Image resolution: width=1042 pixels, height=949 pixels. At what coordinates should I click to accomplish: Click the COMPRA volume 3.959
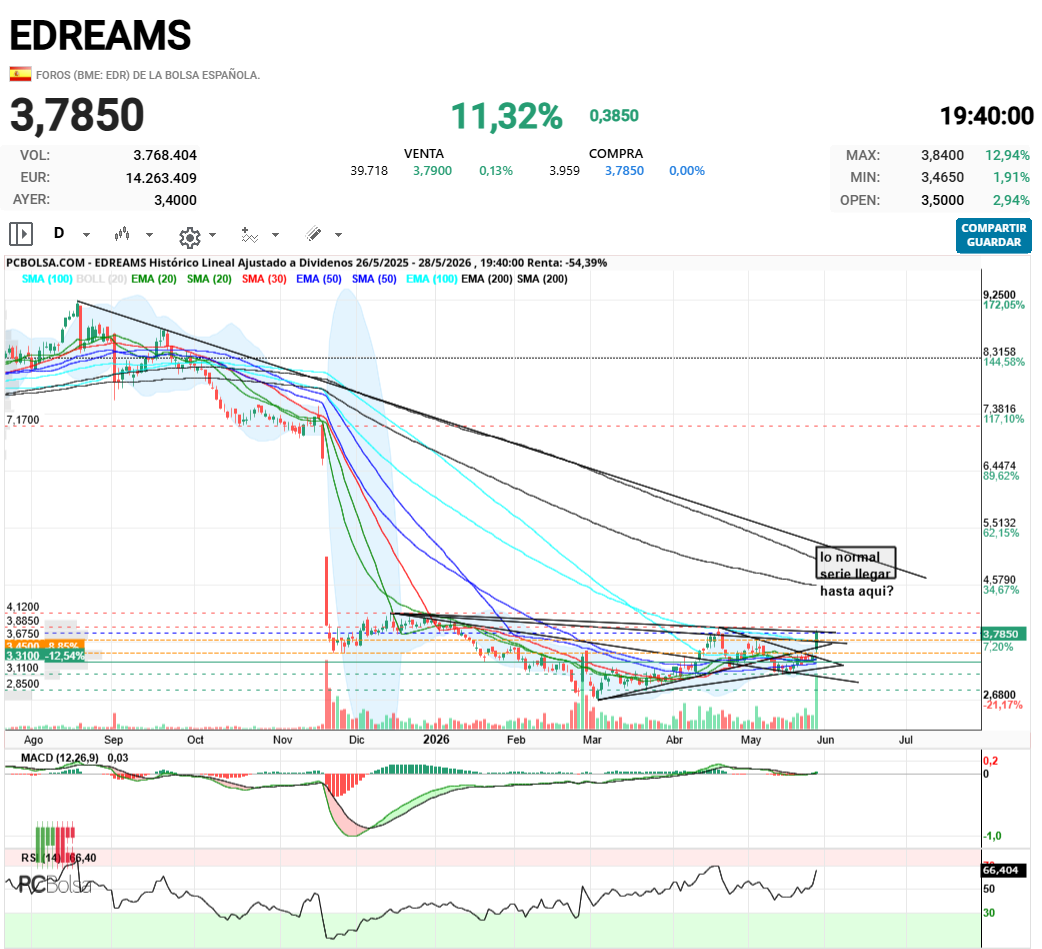point(564,171)
